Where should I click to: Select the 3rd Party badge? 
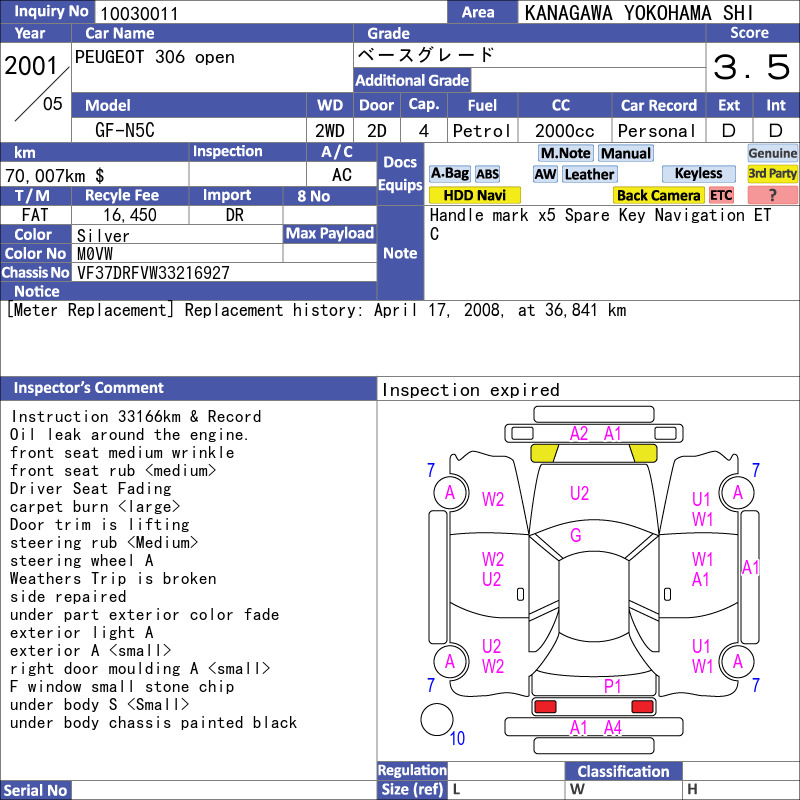coord(772,173)
